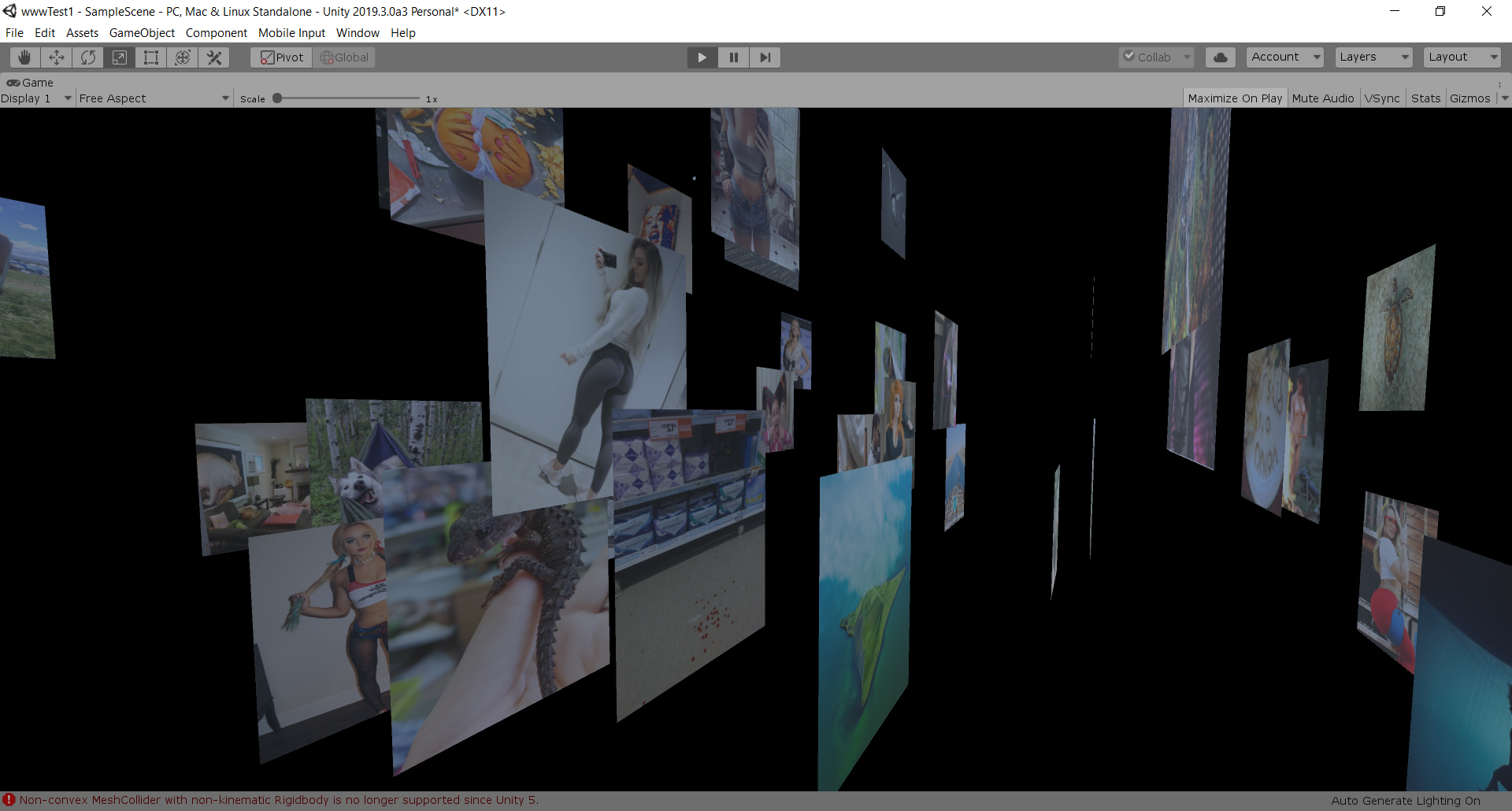1512x811 pixels.
Task: Expand the Free Aspect dropdown
Action: pos(154,98)
